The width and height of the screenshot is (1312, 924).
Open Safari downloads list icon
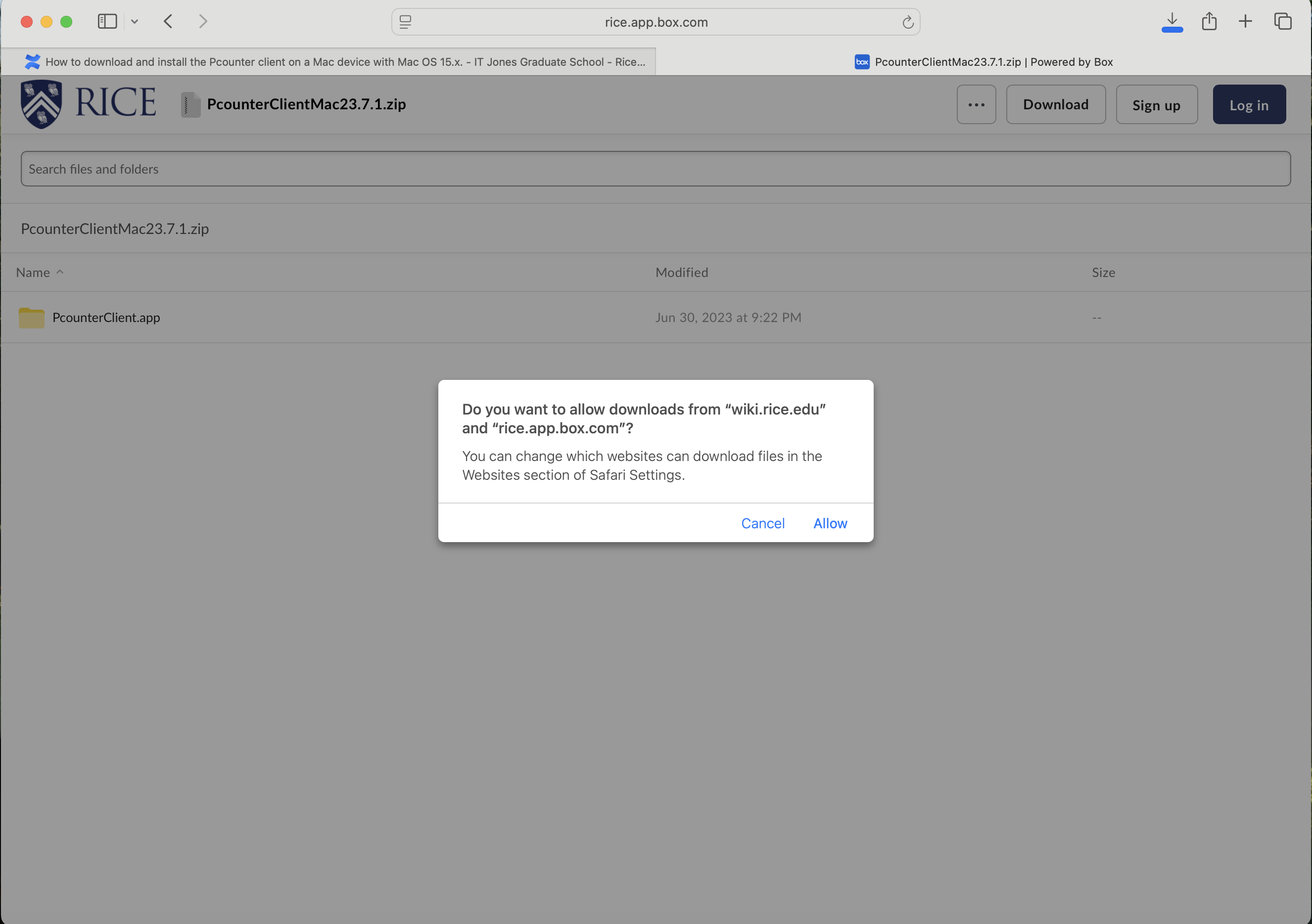(1171, 22)
